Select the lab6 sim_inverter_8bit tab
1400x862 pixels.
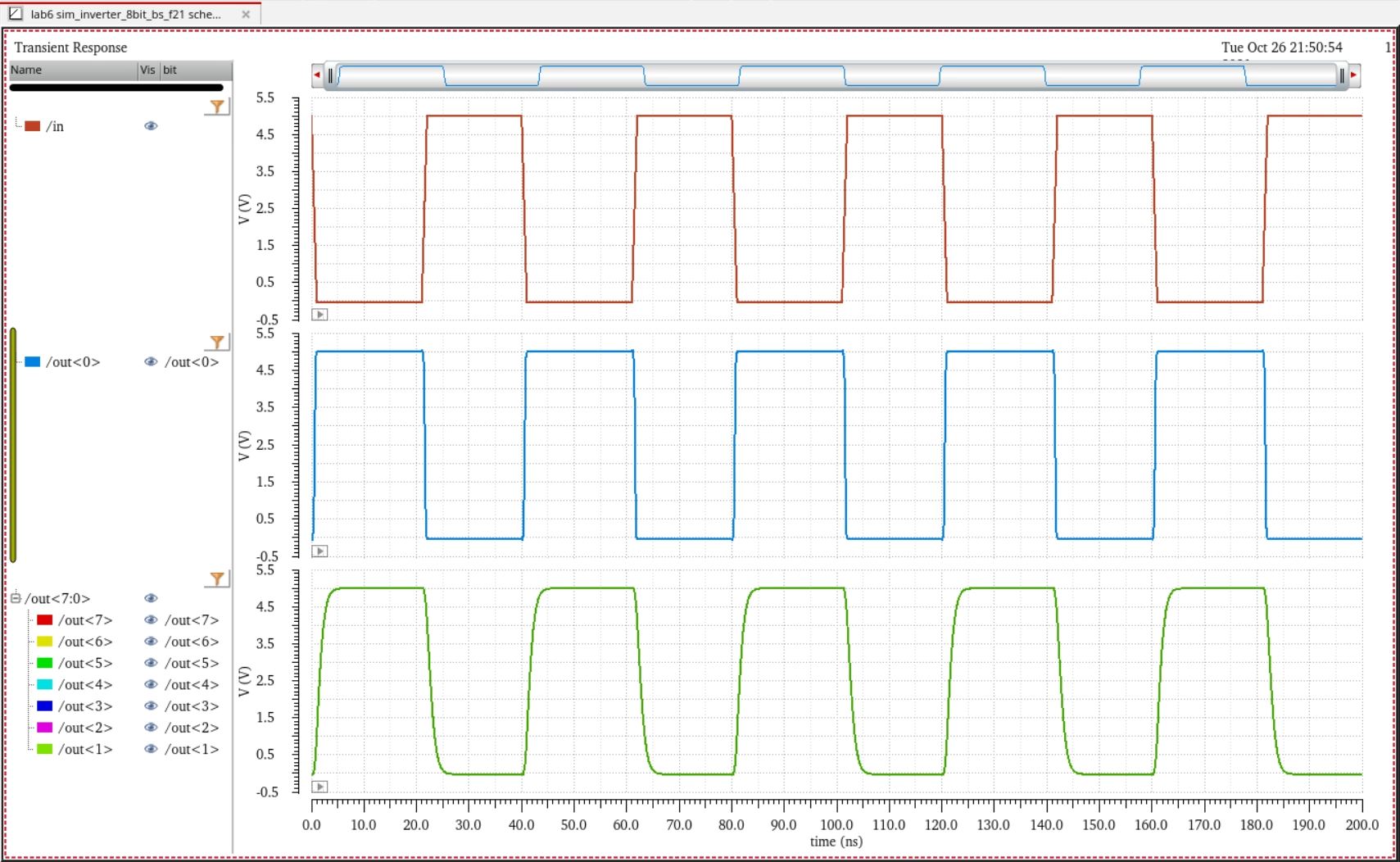tap(125, 14)
